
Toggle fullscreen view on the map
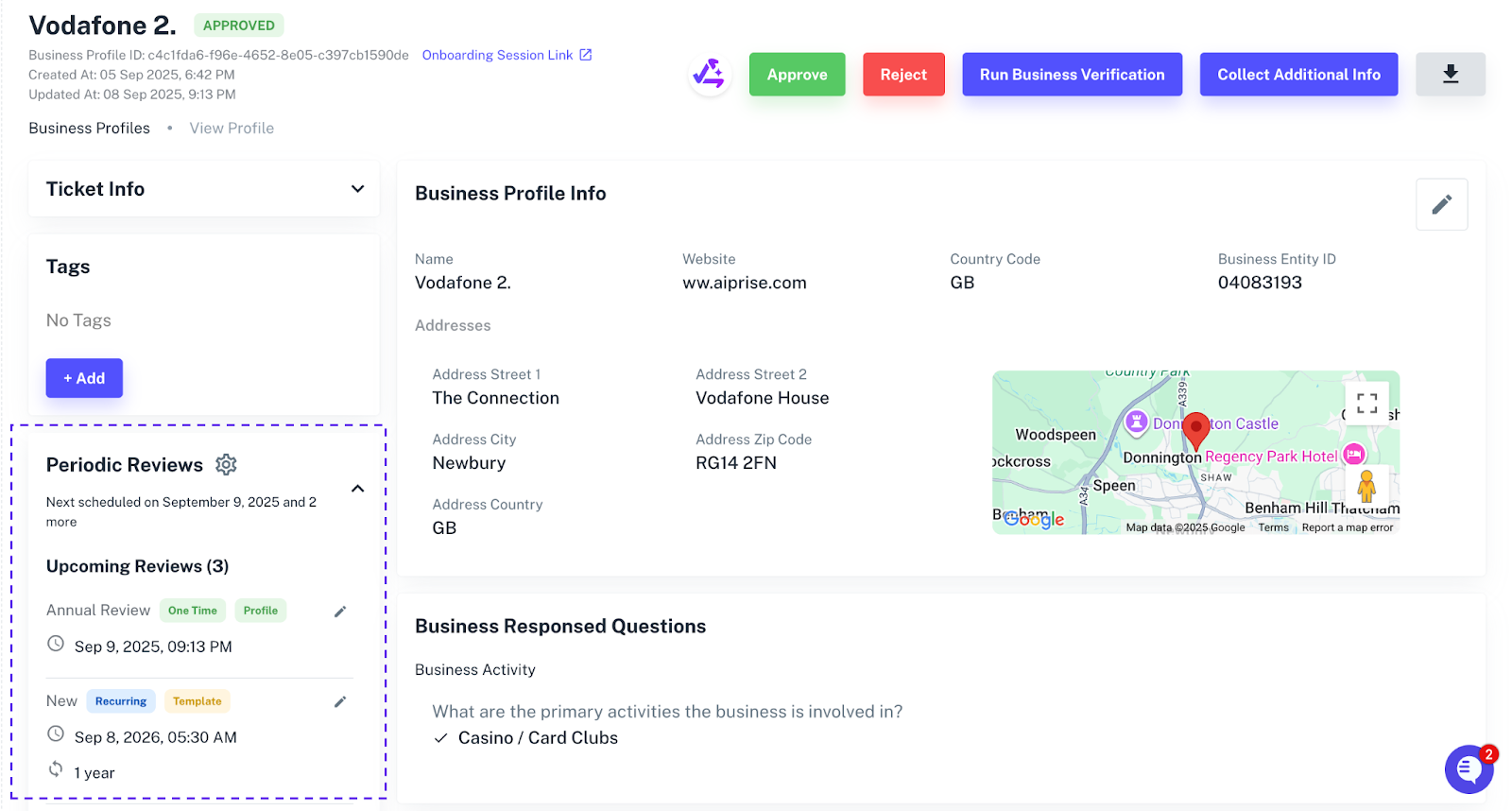(1366, 404)
